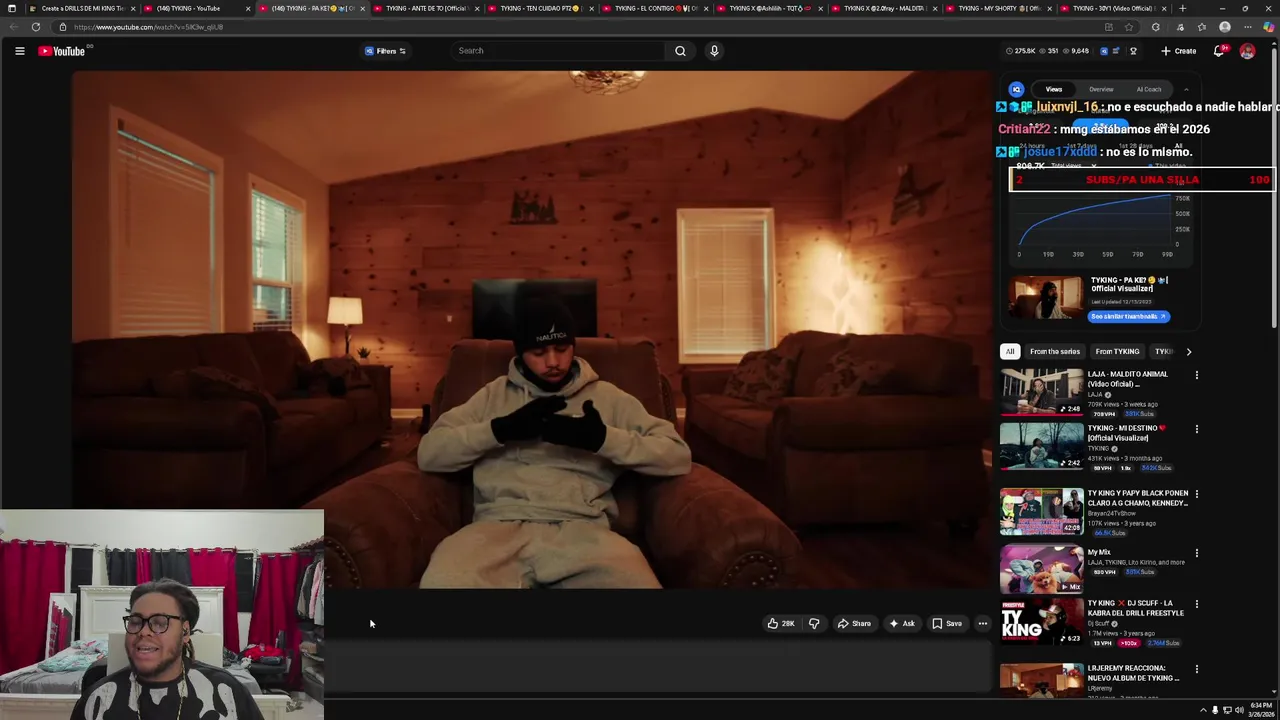Save the video to a playlist
Viewport: 1280px width, 720px height.
click(x=947, y=624)
